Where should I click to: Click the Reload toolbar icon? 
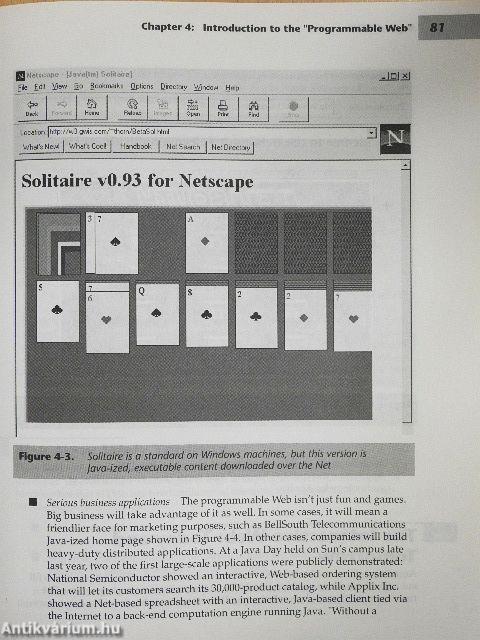132,108
